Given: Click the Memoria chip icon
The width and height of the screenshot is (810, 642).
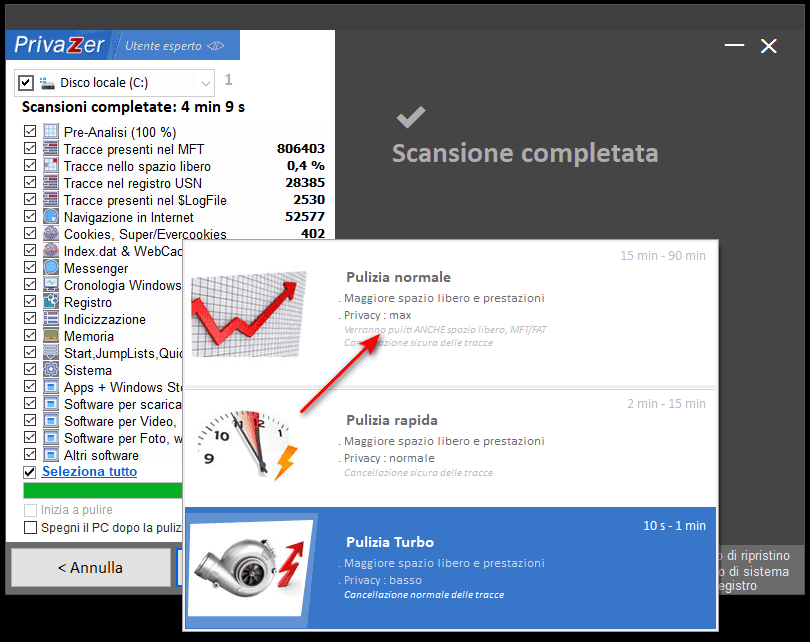Looking at the screenshot, I should [x=51, y=336].
